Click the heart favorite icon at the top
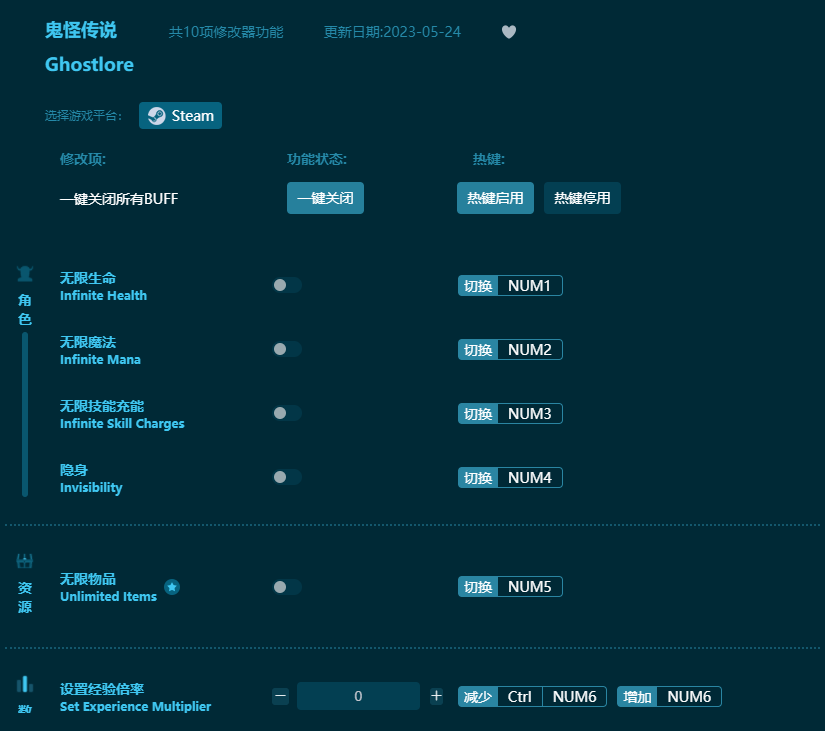The height and width of the screenshot is (731, 825). pyautogui.click(x=509, y=32)
